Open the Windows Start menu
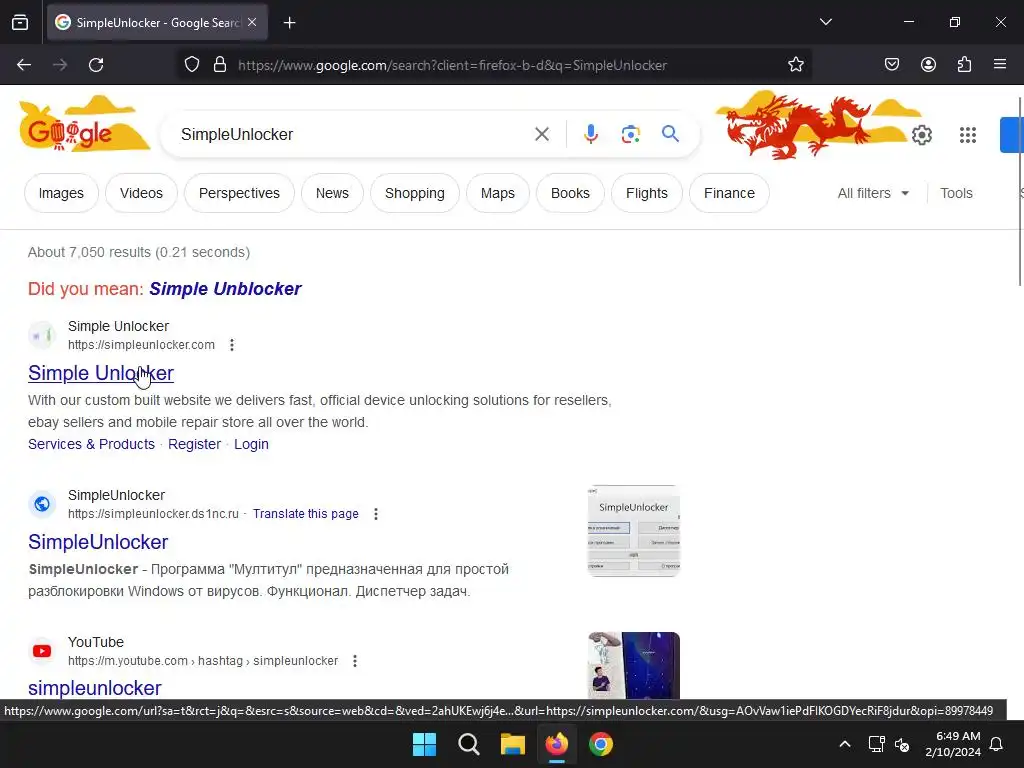Viewport: 1024px width, 768px height. [424, 744]
